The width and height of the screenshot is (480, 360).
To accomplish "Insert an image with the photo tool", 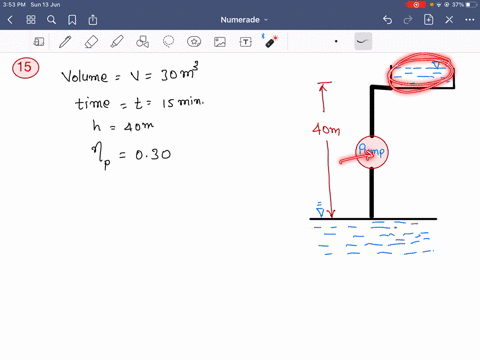I will click(x=220, y=42).
